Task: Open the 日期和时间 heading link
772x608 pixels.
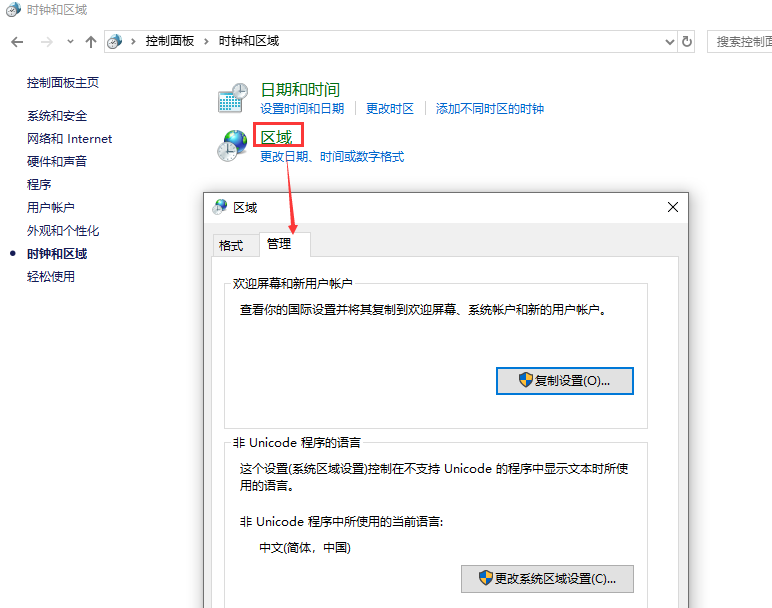Action: 300,90
